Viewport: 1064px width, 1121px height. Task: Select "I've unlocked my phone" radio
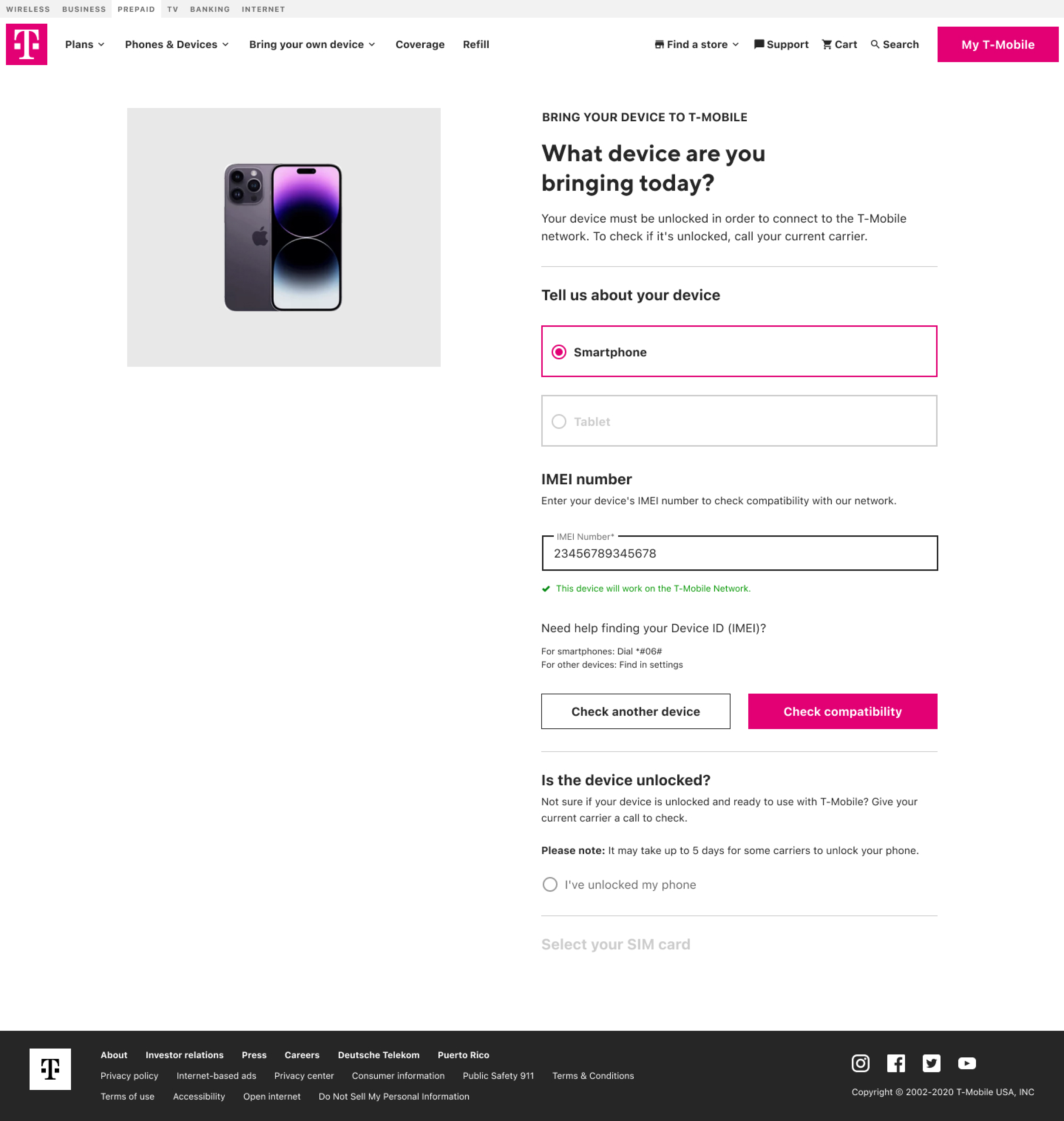point(550,884)
